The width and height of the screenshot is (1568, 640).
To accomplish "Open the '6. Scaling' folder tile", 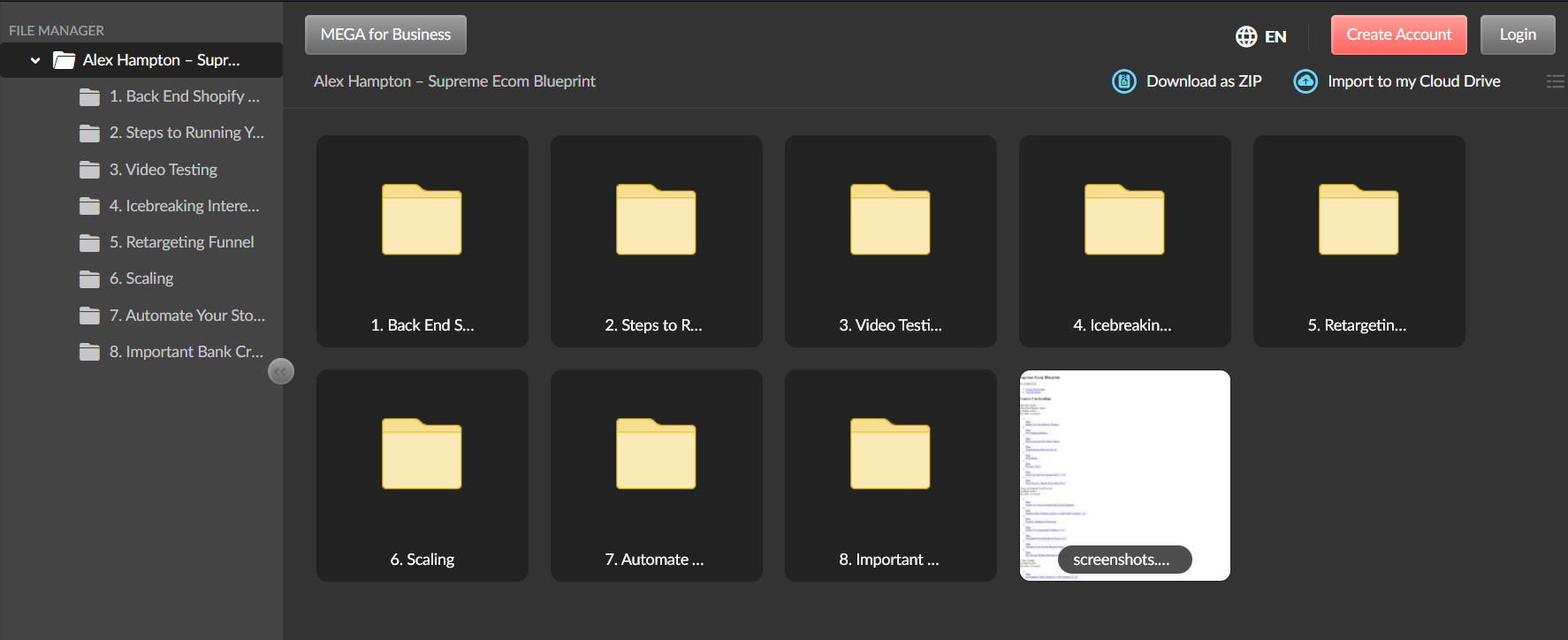I will 422,476.
